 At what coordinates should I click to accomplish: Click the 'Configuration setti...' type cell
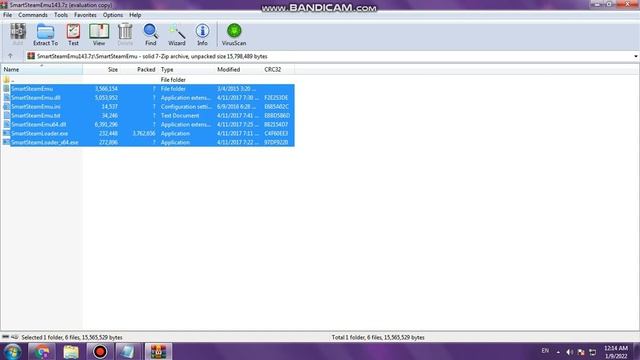tap(186, 107)
